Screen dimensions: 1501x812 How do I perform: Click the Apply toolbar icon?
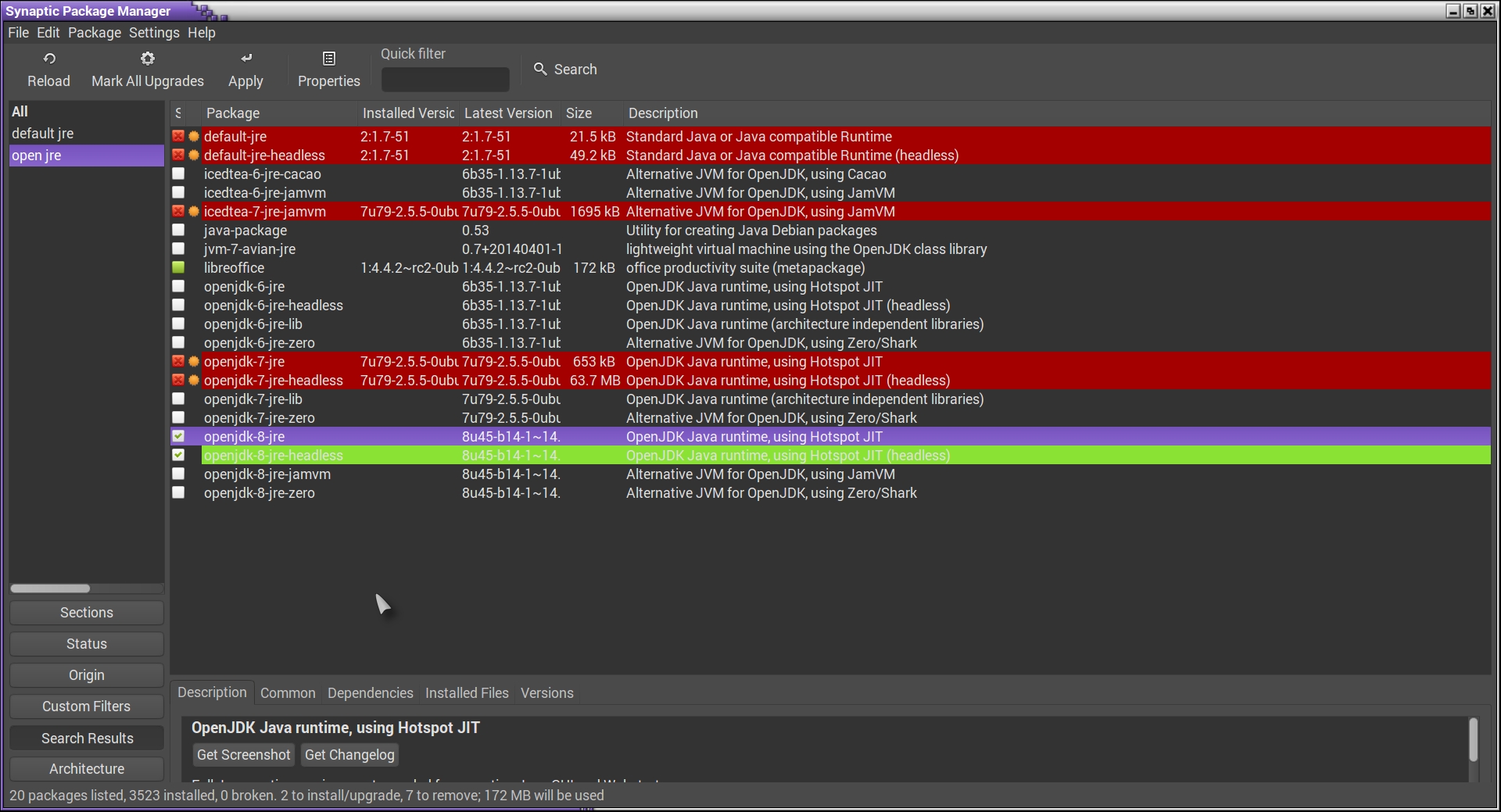coord(246,59)
